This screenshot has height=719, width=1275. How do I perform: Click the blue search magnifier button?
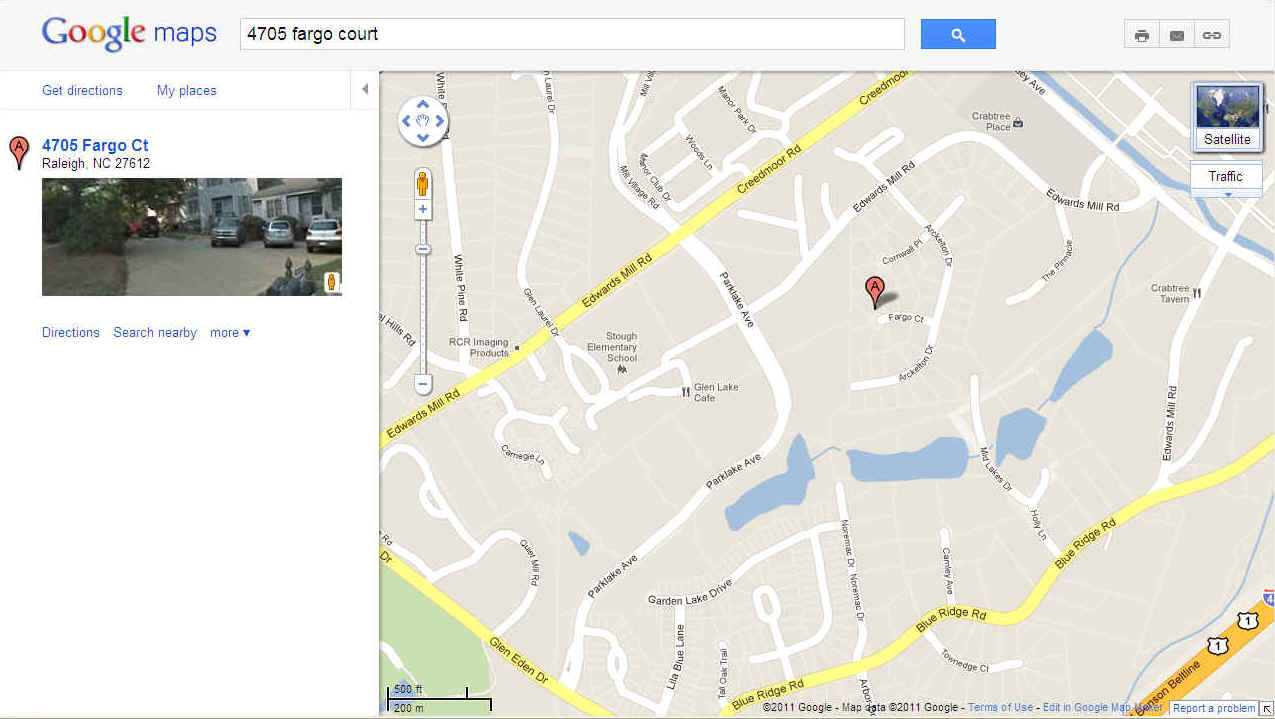click(957, 34)
